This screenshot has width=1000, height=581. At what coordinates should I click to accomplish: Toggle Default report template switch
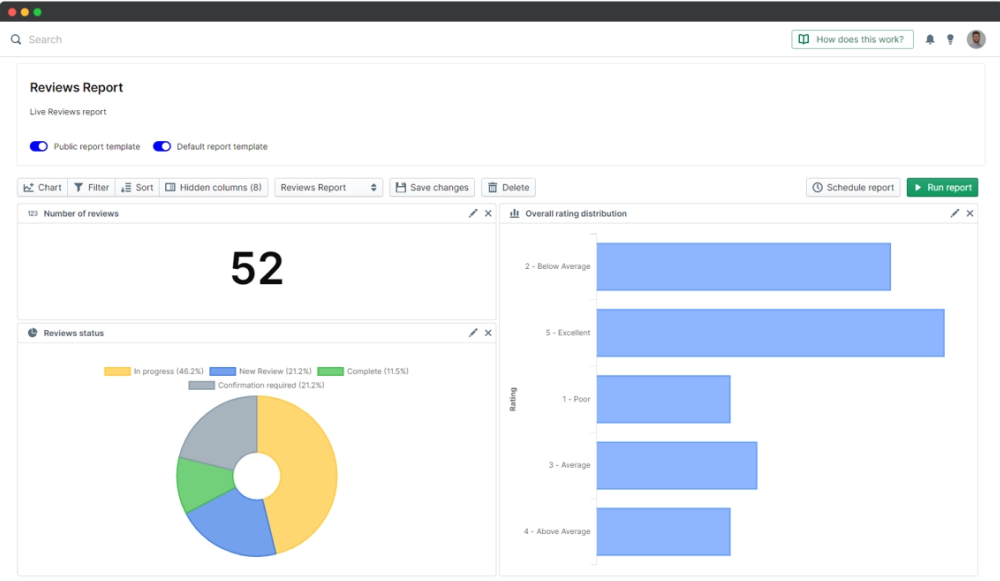162,146
